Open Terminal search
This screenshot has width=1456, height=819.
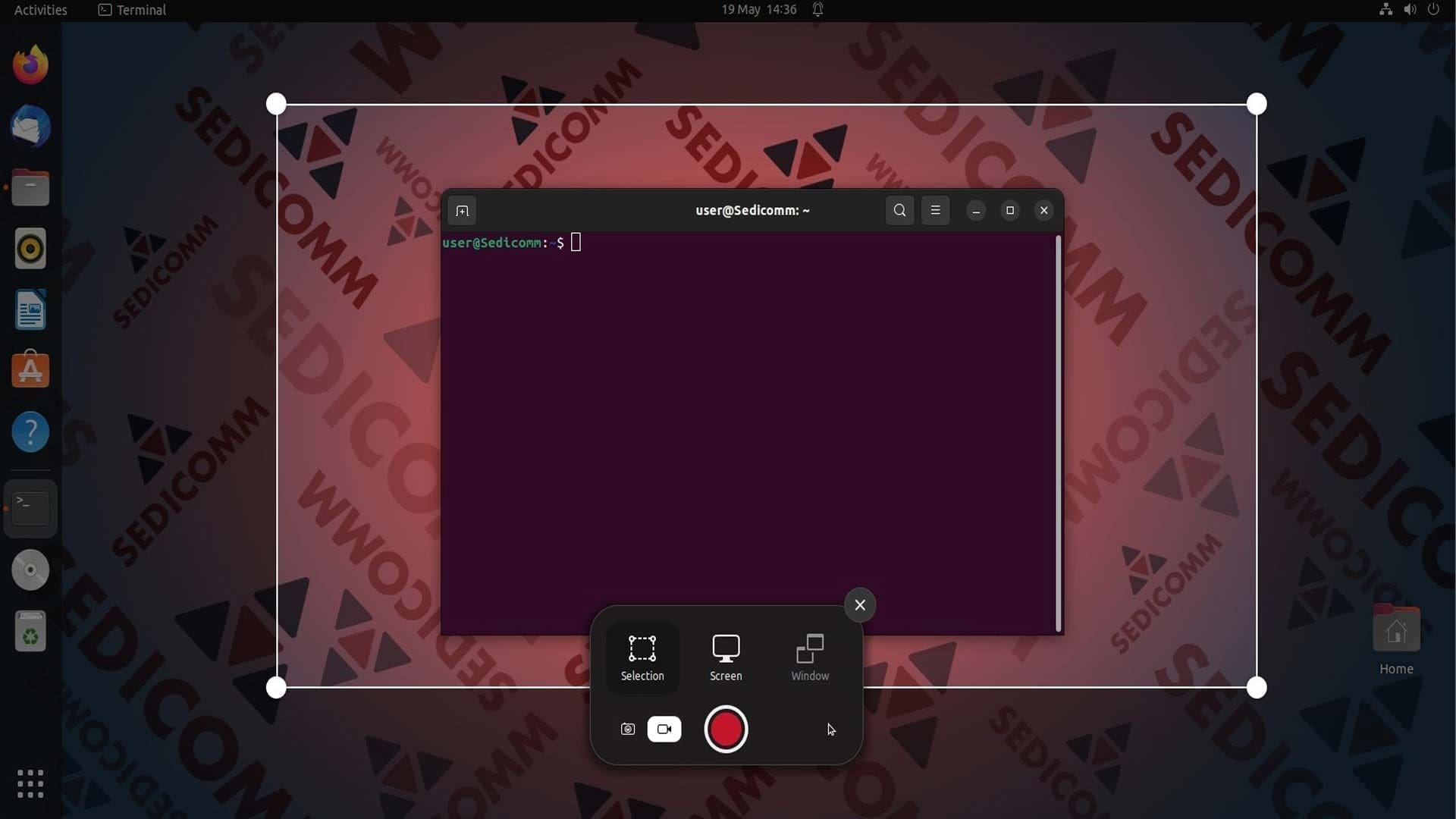tap(899, 211)
